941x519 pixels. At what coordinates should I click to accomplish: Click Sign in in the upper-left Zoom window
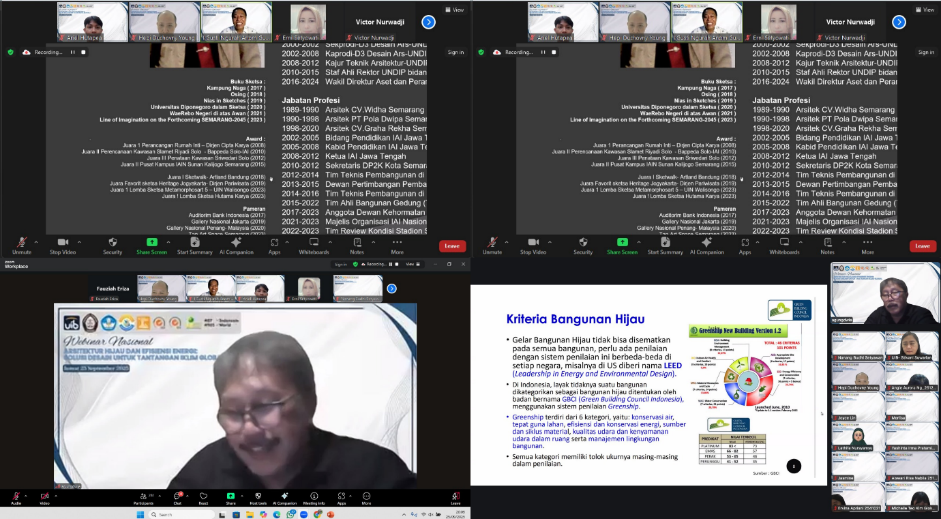(x=455, y=52)
